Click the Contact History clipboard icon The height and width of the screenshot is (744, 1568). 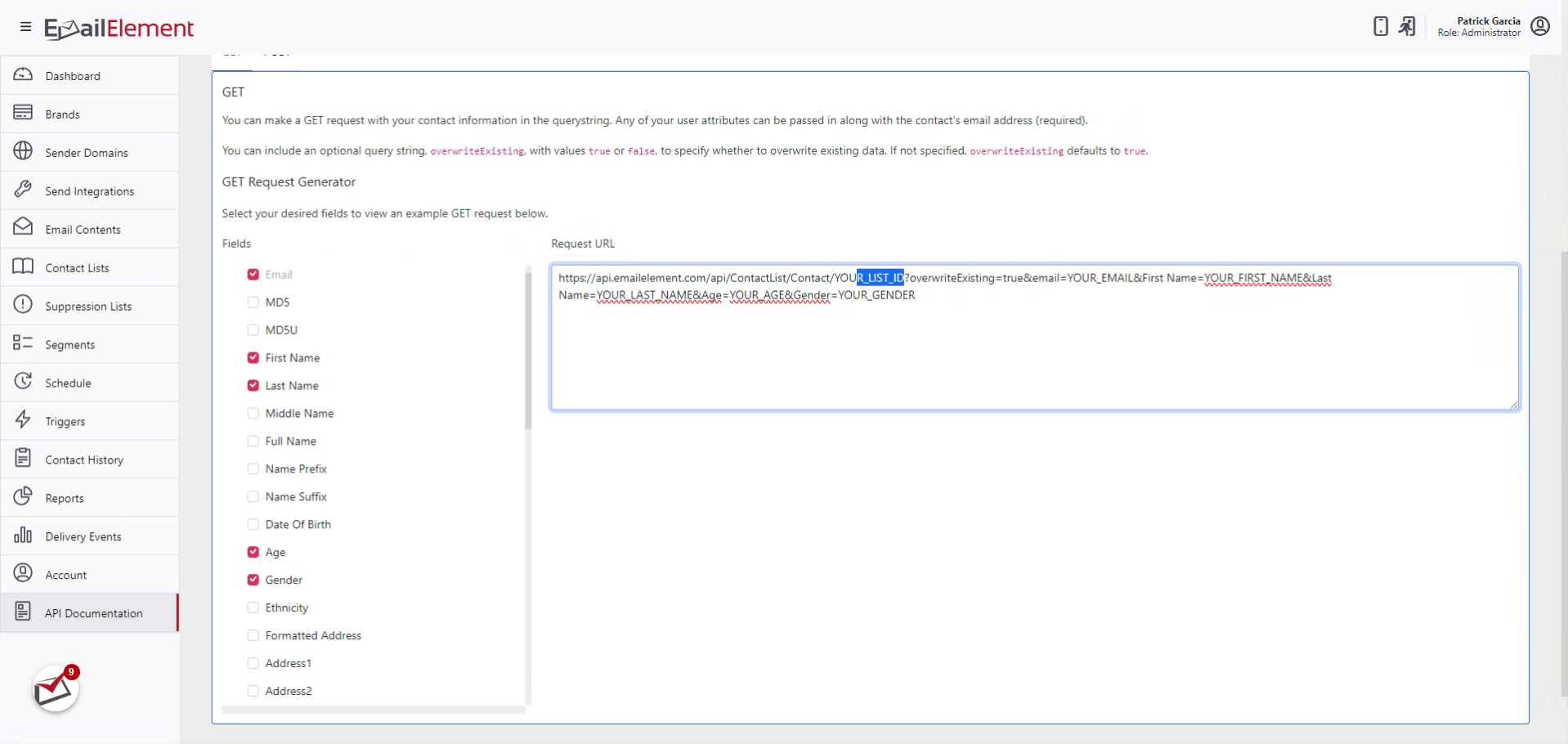point(23,459)
